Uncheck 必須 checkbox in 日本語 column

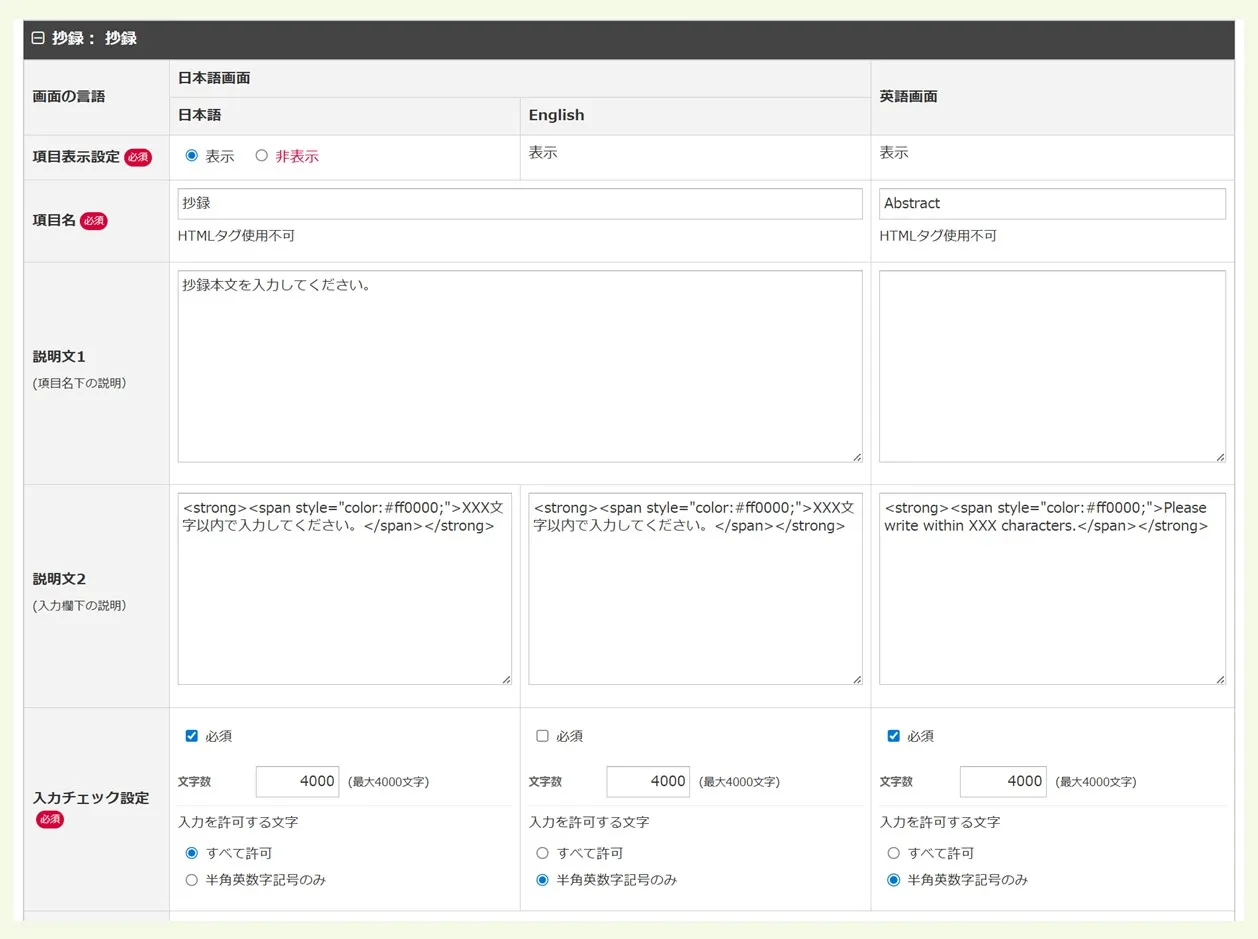pyautogui.click(x=192, y=736)
